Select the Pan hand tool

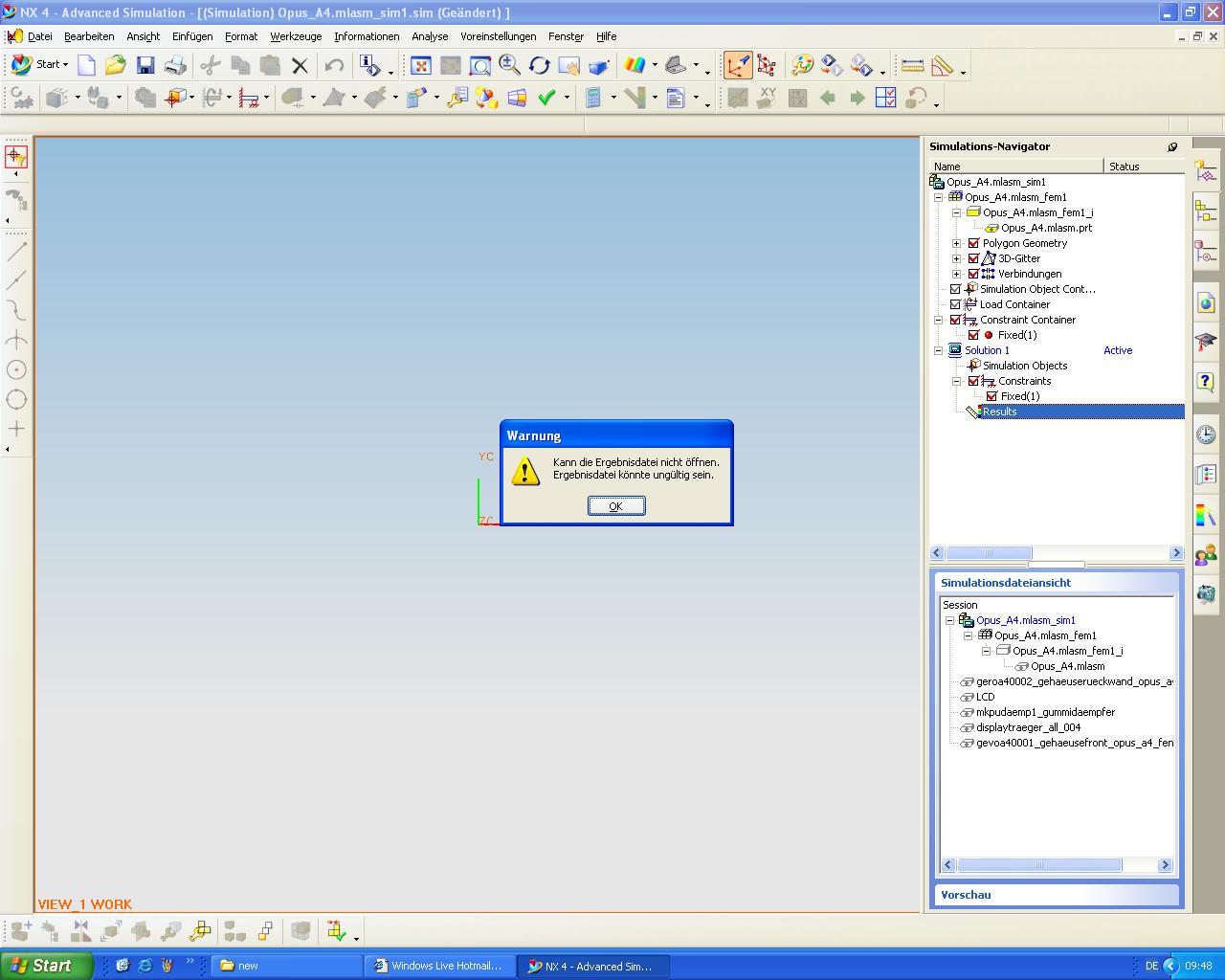[569, 65]
